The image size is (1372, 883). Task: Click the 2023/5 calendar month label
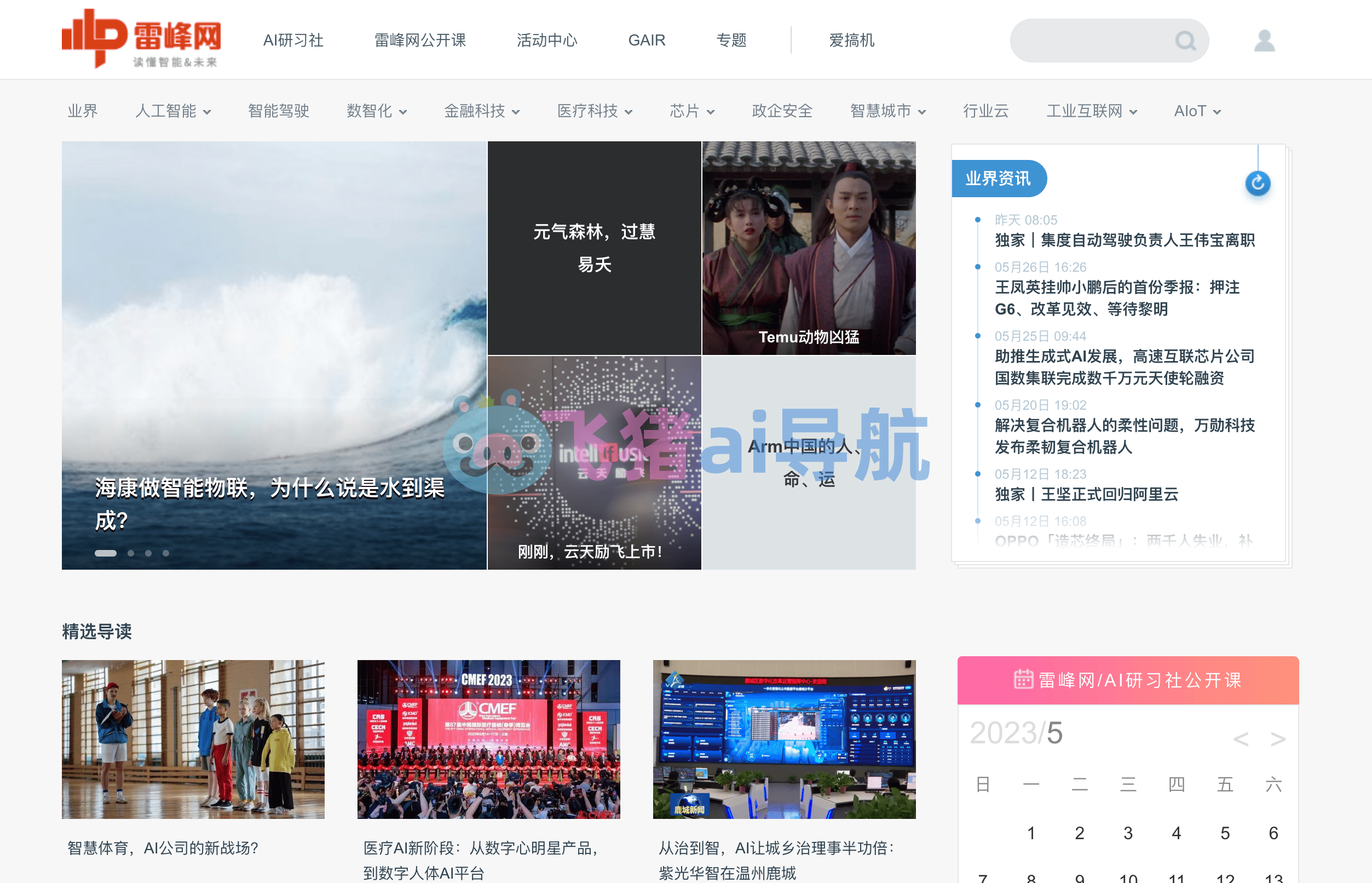pyautogui.click(x=1016, y=733)
